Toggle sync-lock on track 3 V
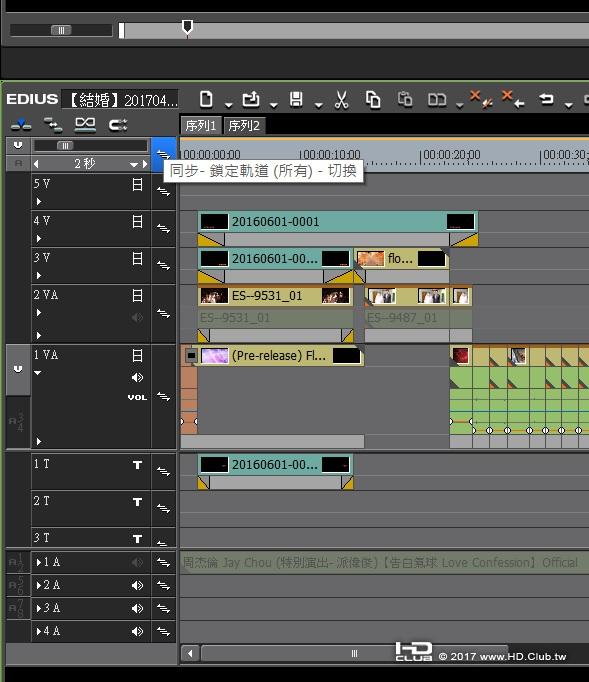Screen dimensions: 589x682 164,265
